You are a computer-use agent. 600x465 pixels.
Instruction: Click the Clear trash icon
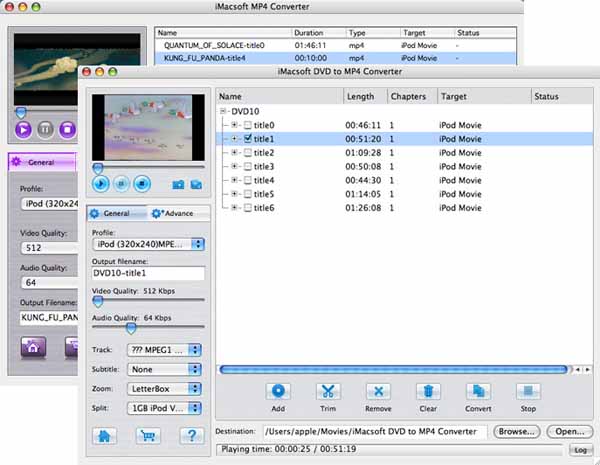click(428, 392)
